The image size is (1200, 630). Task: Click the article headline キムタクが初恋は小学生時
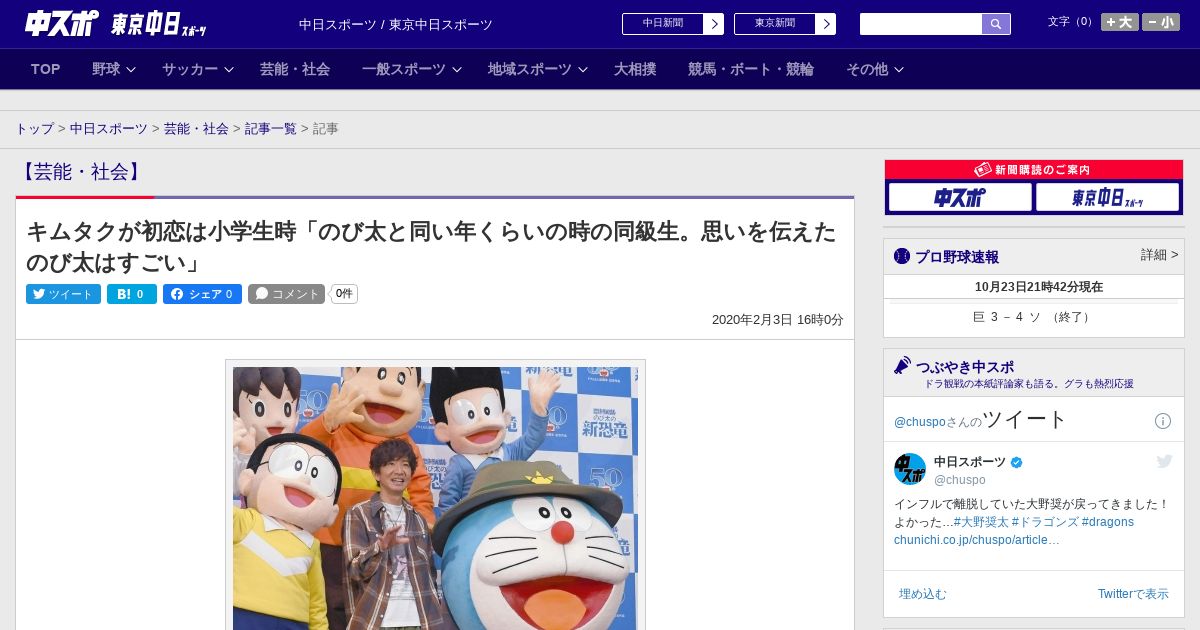(431, 247)
